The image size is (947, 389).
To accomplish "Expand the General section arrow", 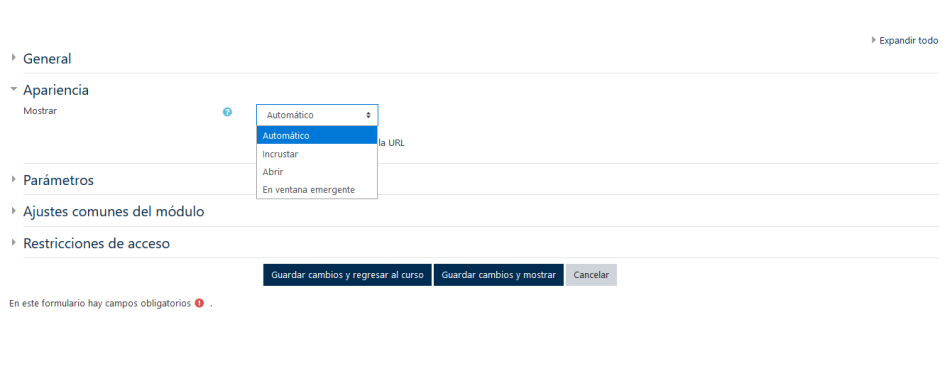I will coord(13,58).
